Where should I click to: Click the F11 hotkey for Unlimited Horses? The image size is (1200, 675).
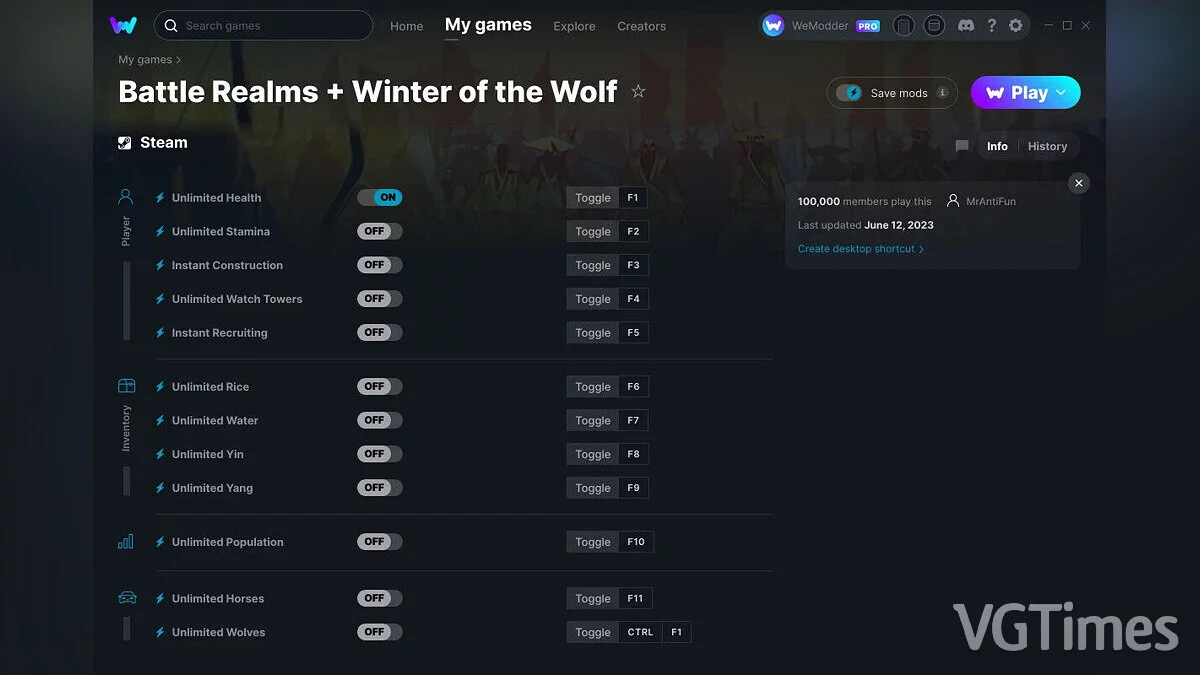click(636, 598)
